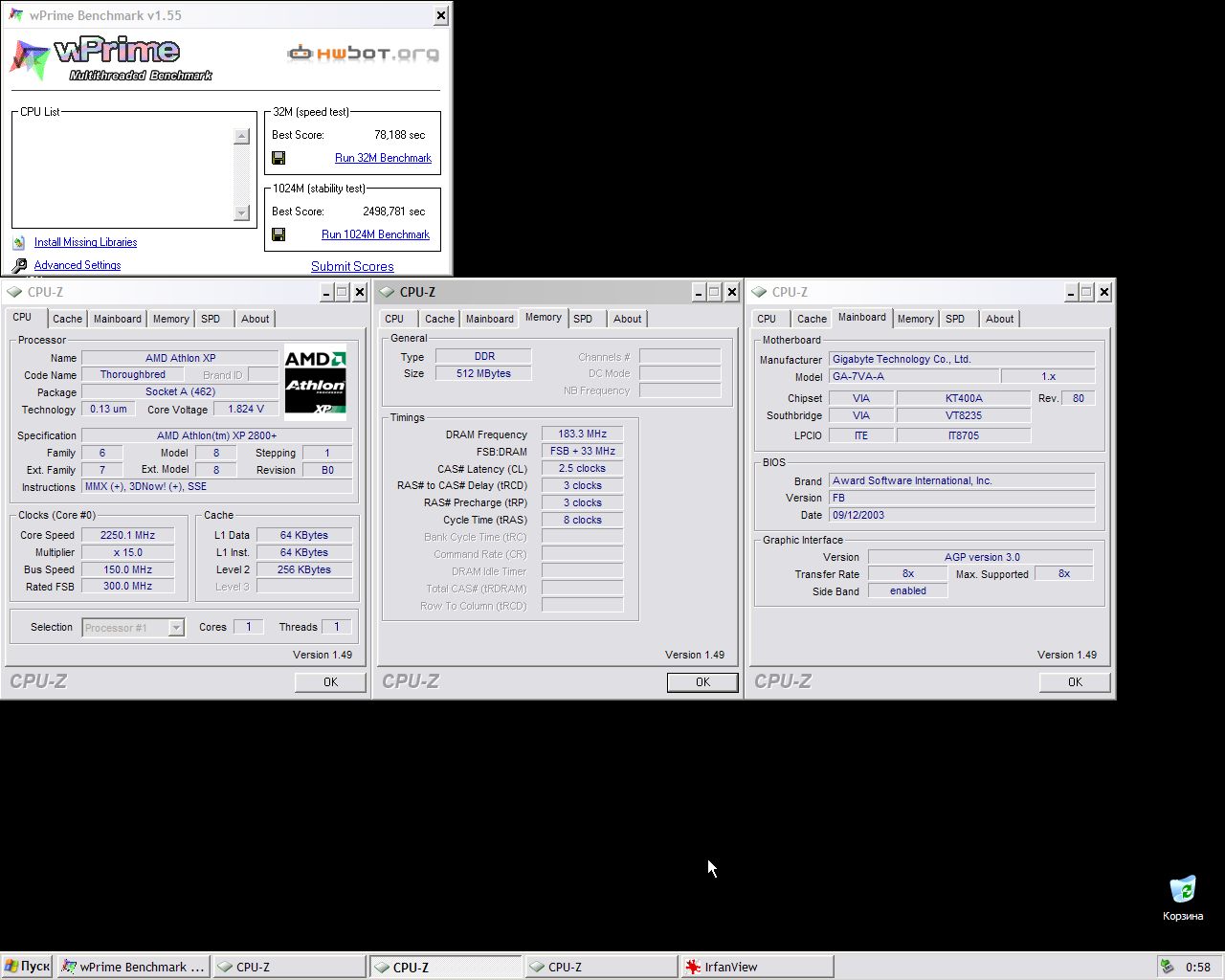
Task: Activate the last CPU-Z taskbar button before IrfanView
Action: point(599,967)
